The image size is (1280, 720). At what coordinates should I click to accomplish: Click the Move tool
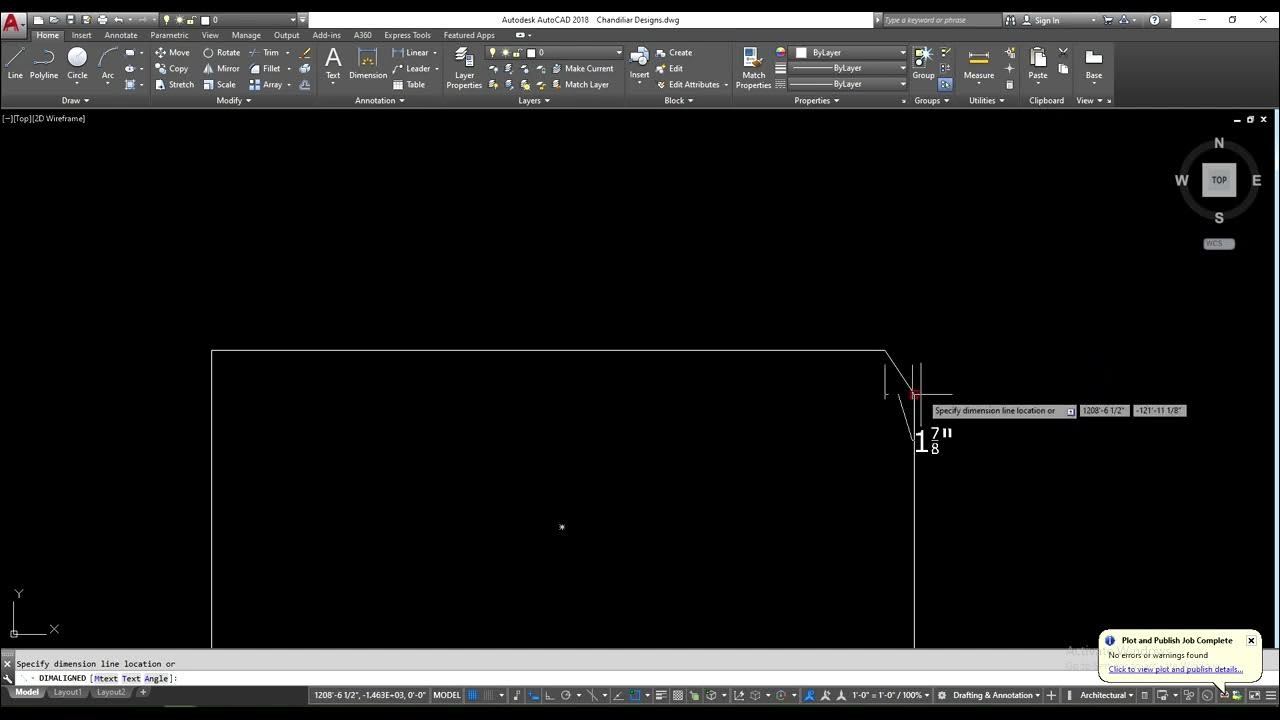click(x=172, y=53)
